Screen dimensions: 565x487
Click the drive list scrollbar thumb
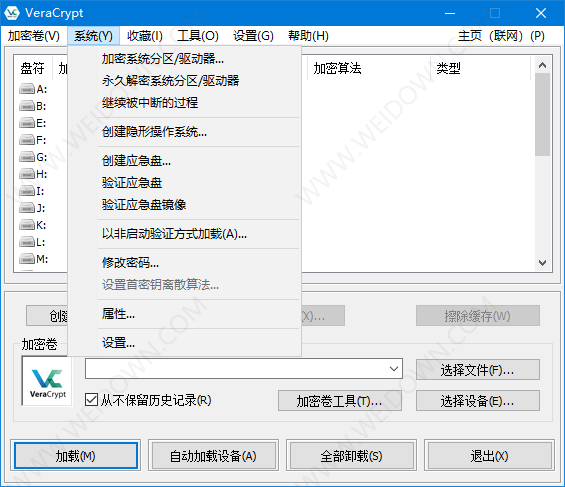[542, 115]
